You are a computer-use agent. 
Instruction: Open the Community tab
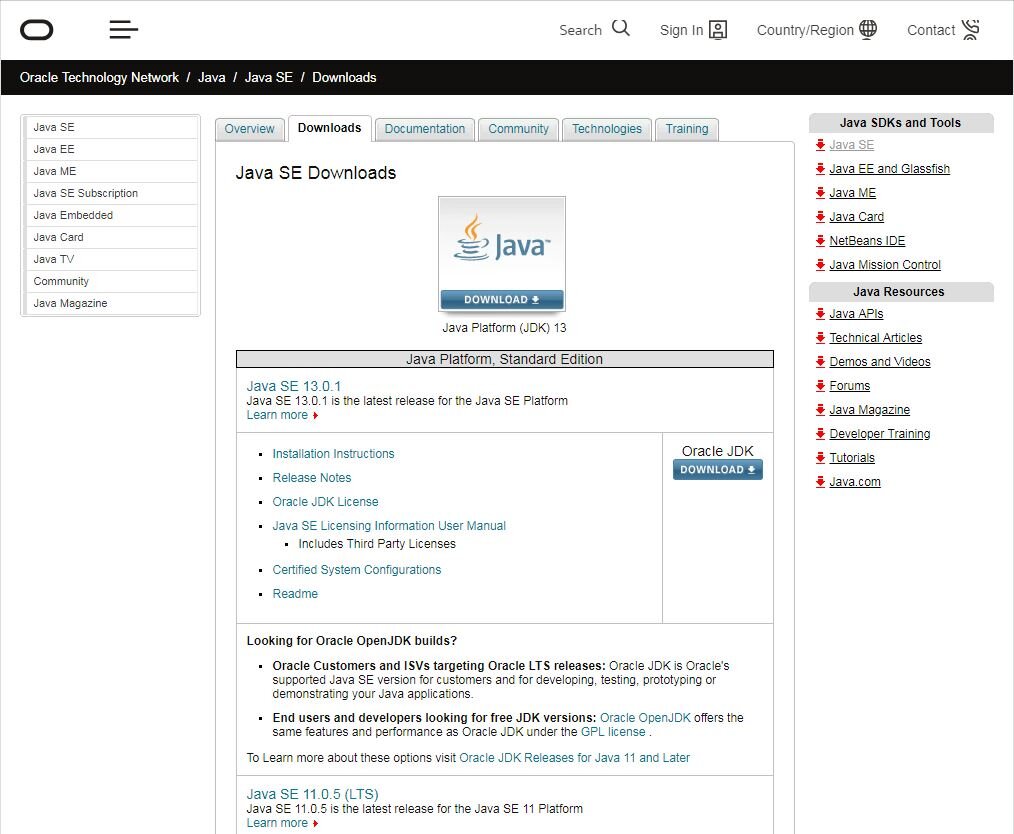518,129
